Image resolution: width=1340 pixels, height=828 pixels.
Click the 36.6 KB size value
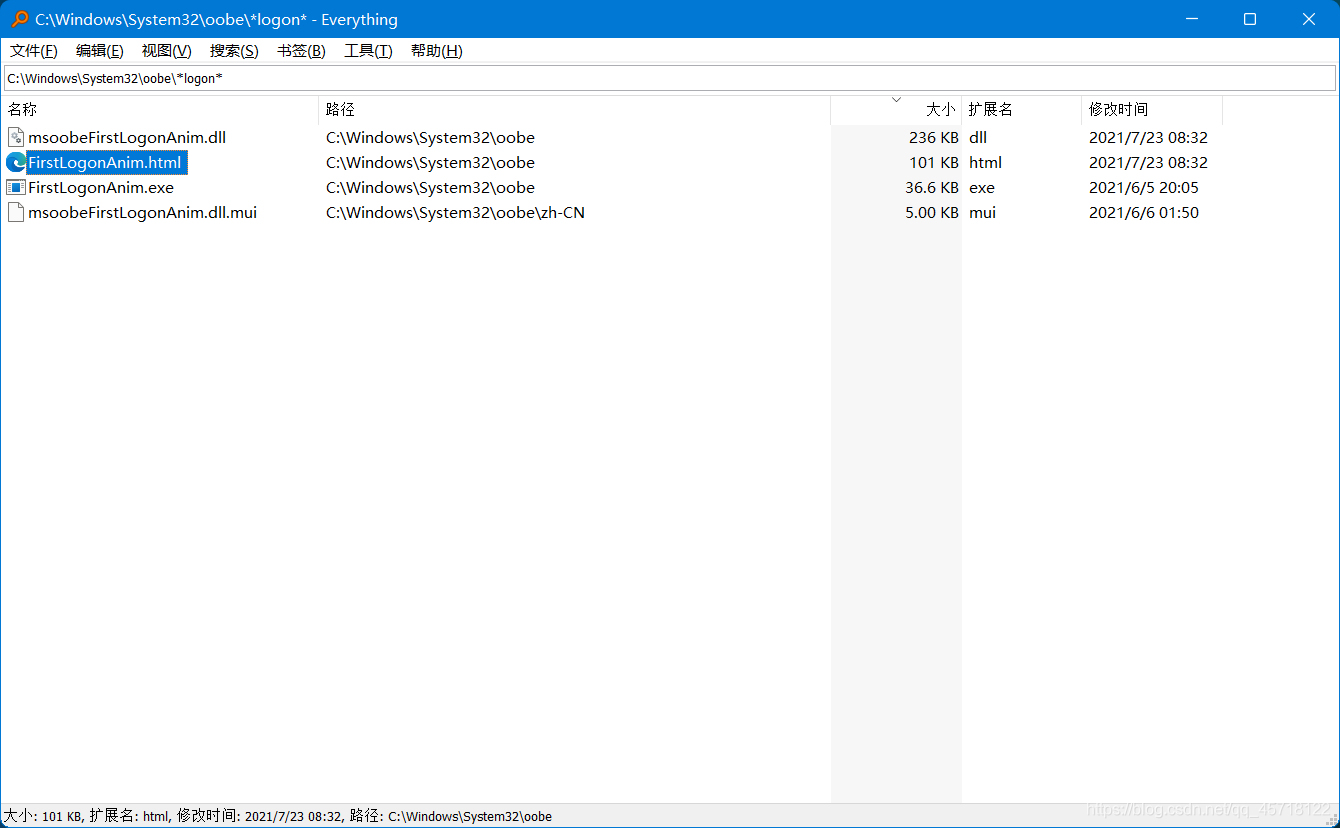931,187
